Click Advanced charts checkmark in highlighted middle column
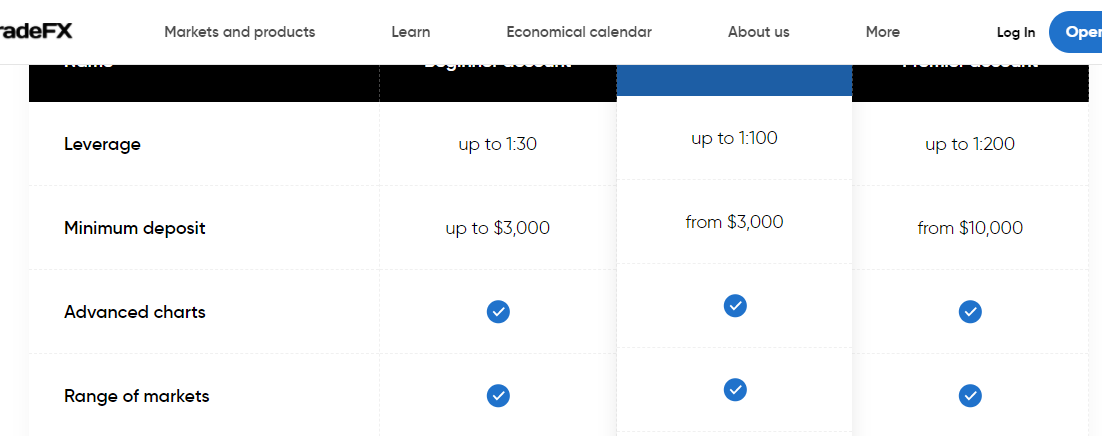1102x436 pixels. (x=734, y=305)
